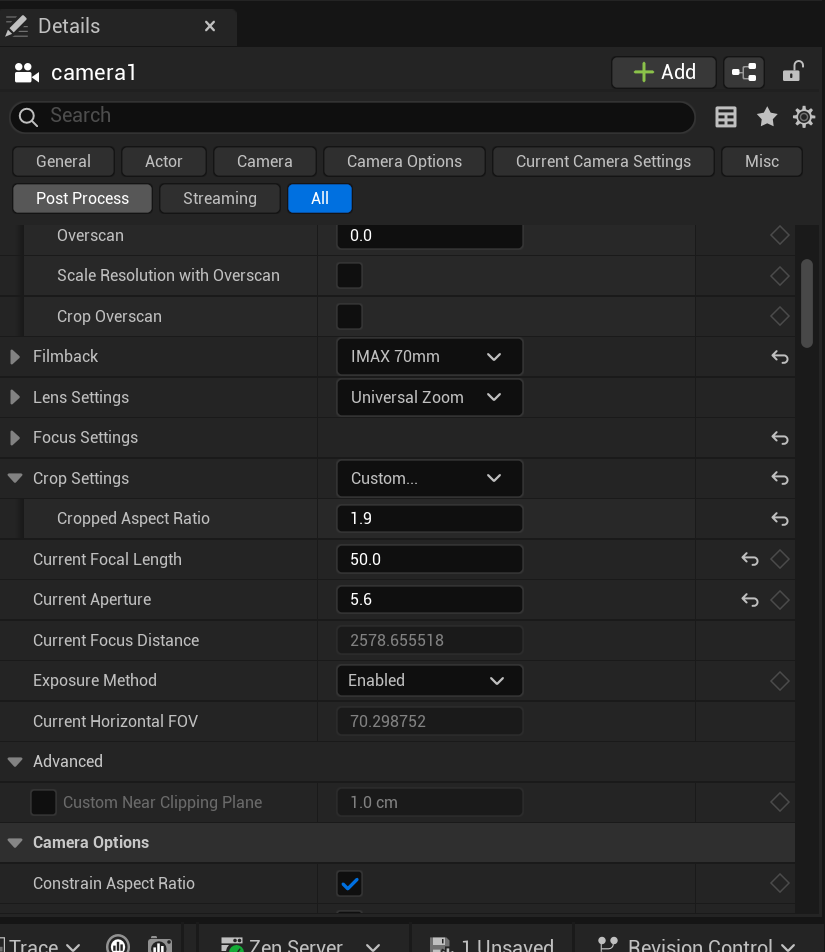Add keyframe for Exposure Method
Screen dimensions: 825x952
(x=779, y=681)
